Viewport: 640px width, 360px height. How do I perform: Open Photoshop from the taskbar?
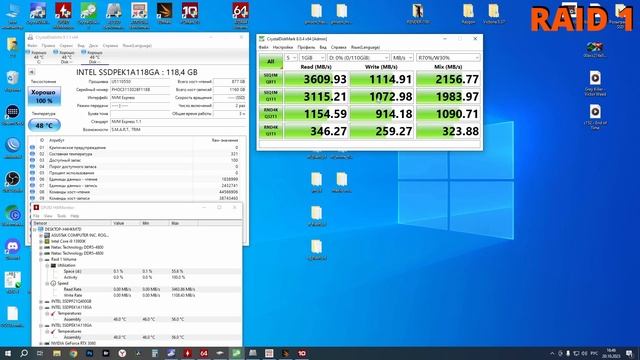89,353
